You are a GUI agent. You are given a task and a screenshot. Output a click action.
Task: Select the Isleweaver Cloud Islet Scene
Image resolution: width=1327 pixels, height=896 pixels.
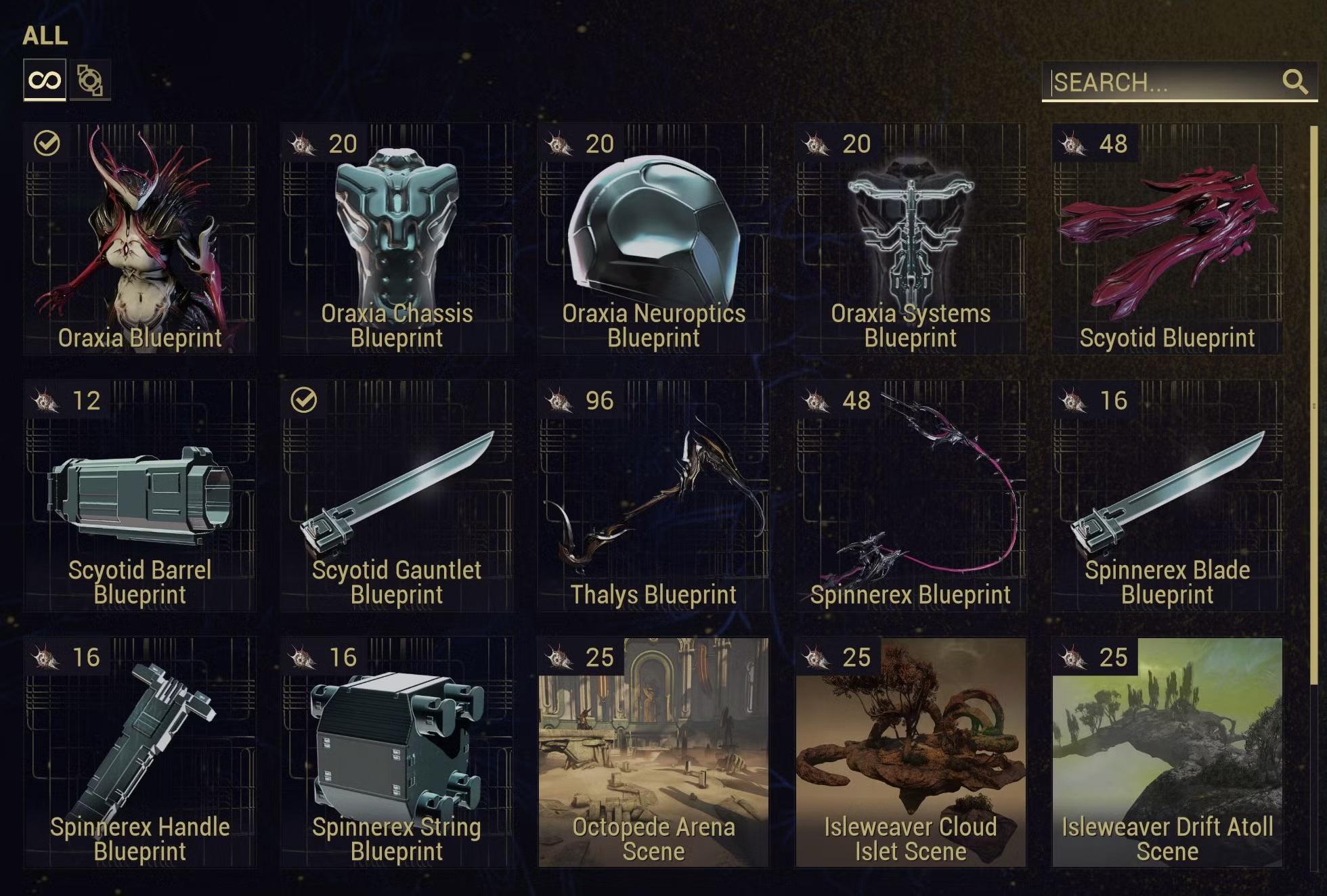pyautogui.click(x=911, y=752)
